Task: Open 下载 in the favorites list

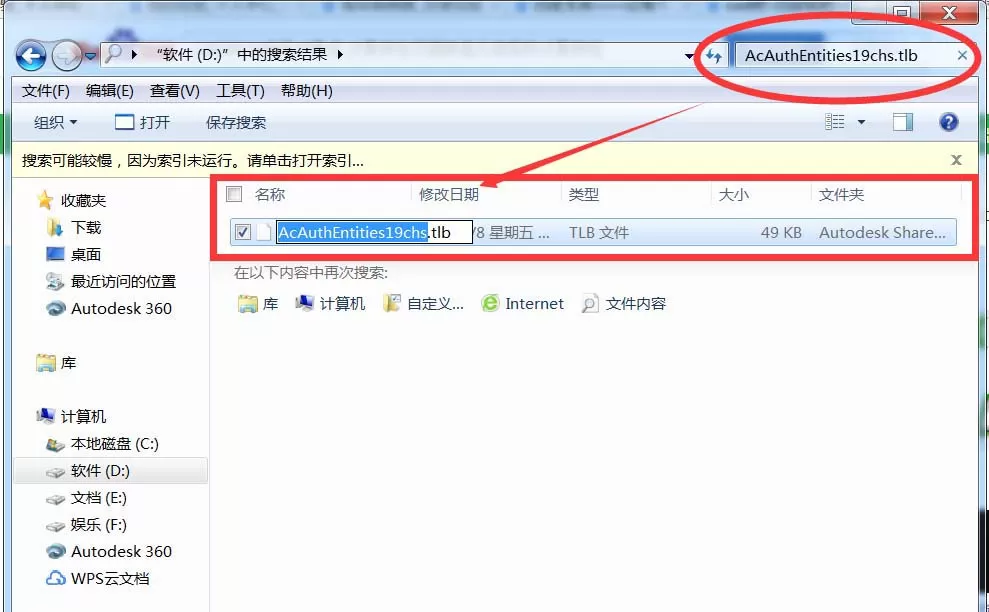Action: (x=86, y=227)
